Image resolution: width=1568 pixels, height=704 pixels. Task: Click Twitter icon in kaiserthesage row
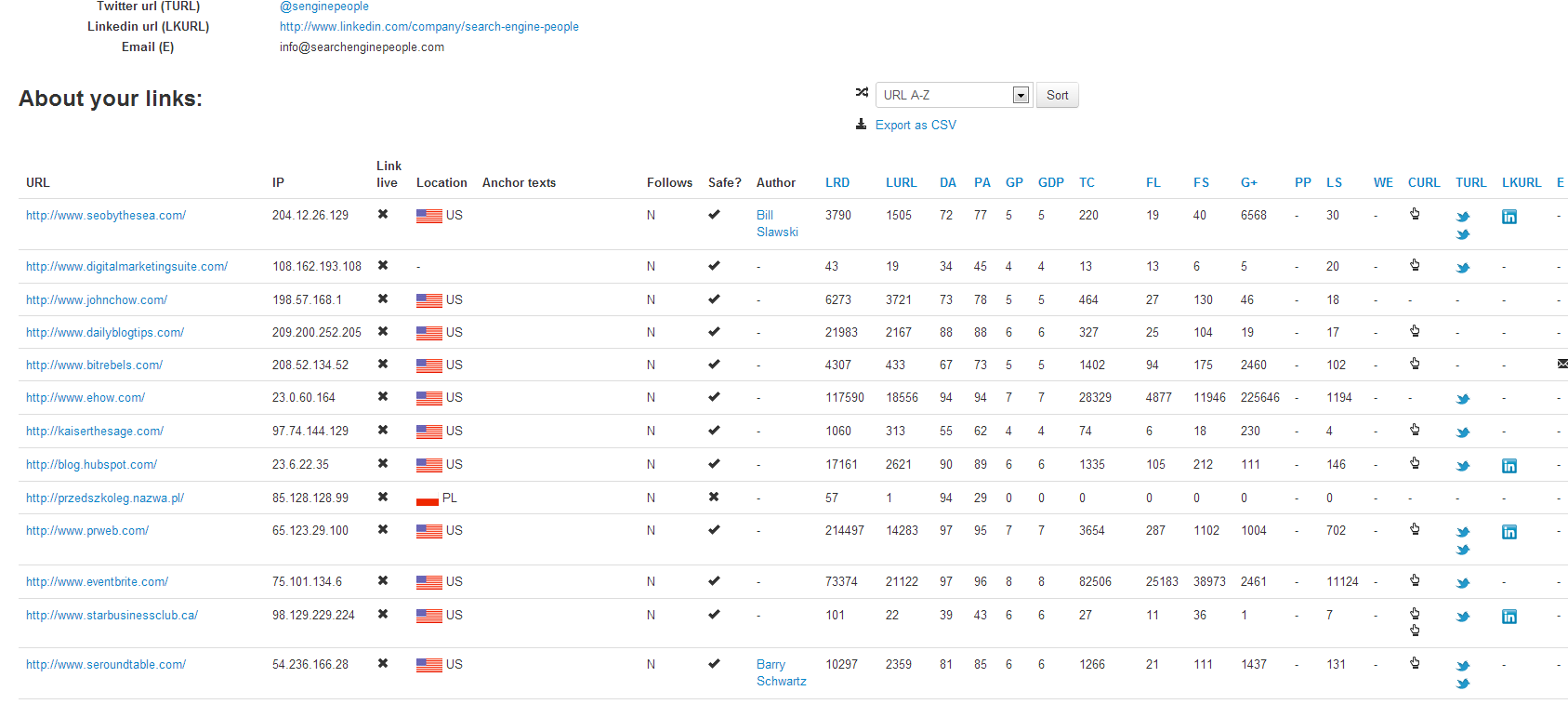click(x=1462, y=432)
